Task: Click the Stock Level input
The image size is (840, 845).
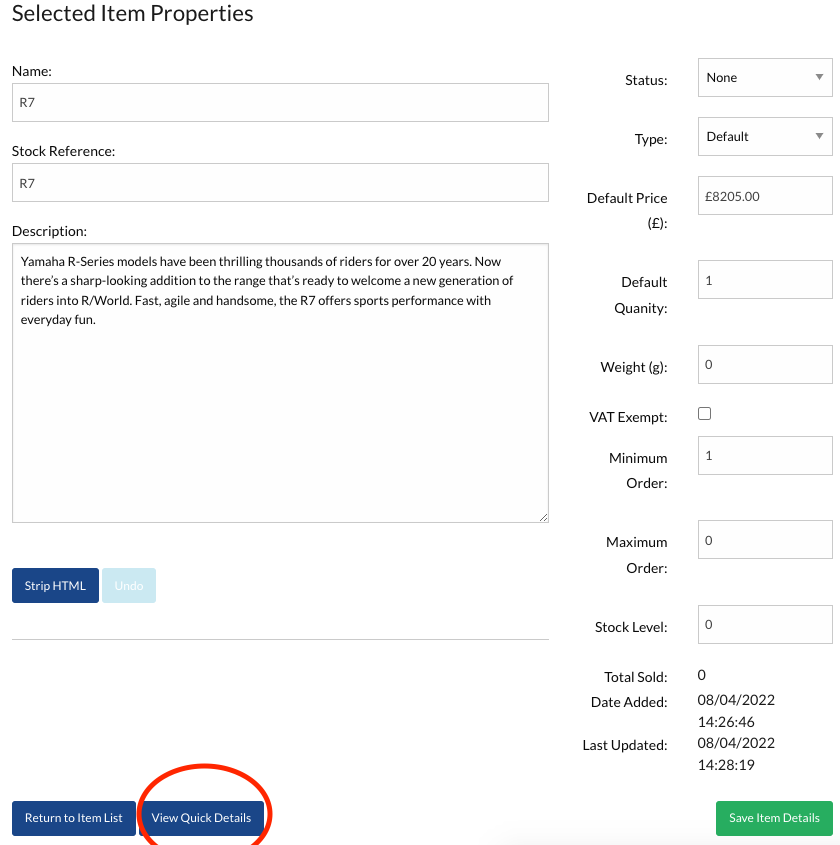Action: point(764,625)
